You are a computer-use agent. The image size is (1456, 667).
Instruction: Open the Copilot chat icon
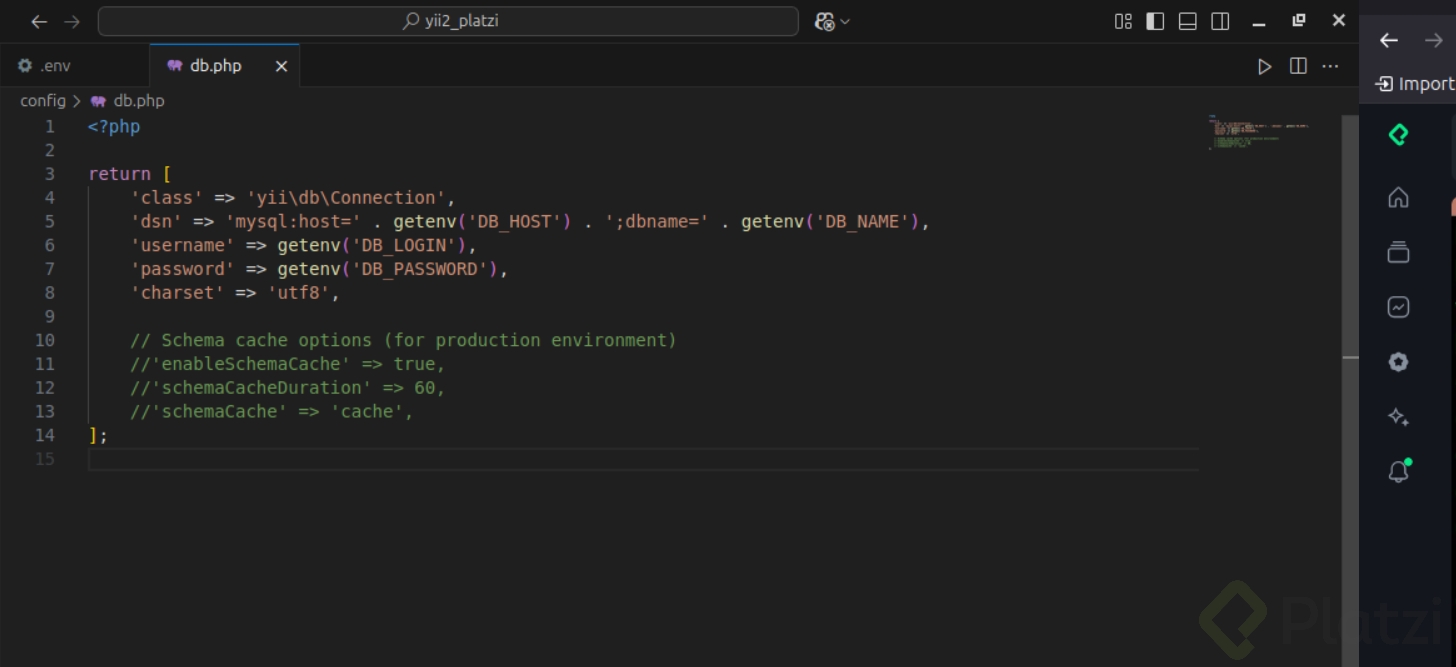825,21
